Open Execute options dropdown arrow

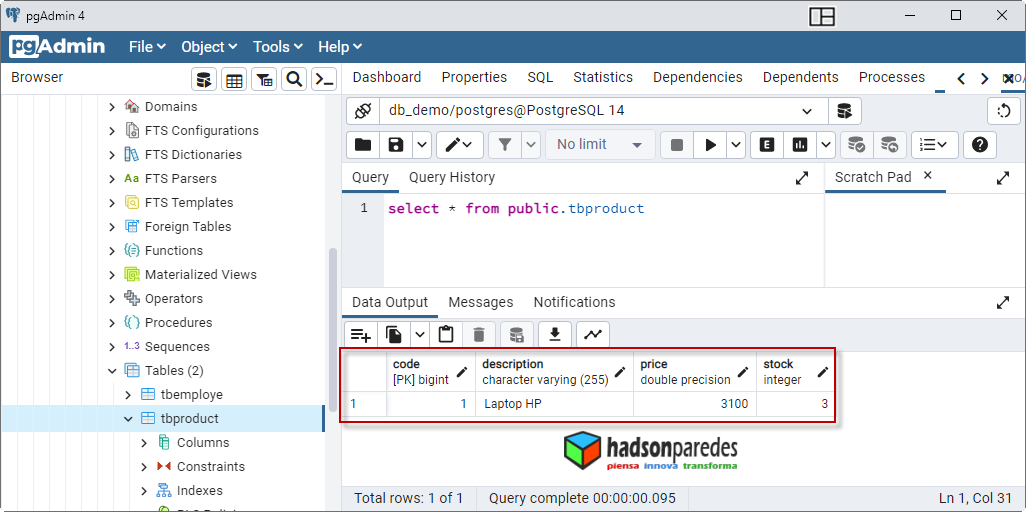(737, 145)
